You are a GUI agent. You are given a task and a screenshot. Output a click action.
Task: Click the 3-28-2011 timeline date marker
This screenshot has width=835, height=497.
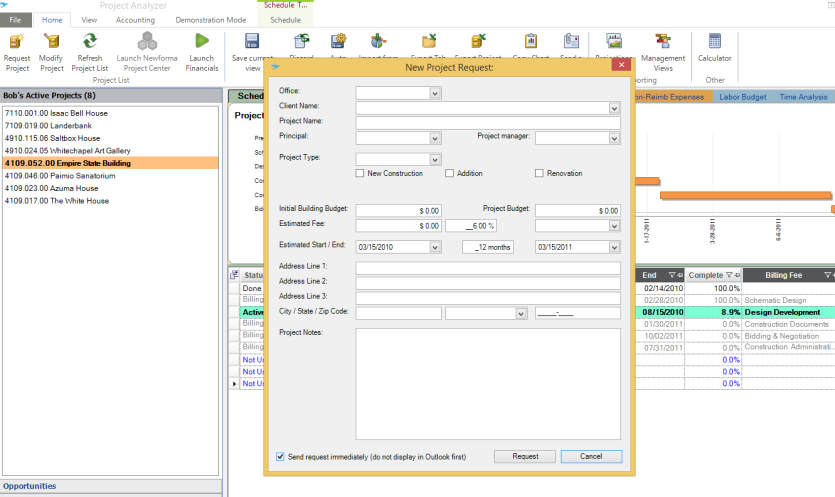tap(713, 231)
